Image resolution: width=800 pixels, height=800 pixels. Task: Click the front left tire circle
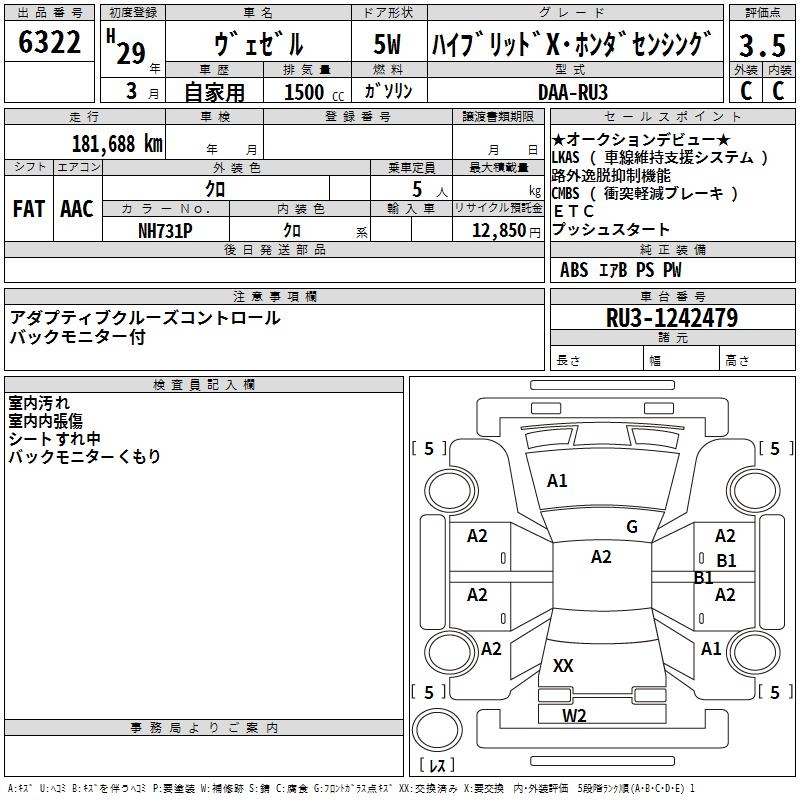coord(451,491)
